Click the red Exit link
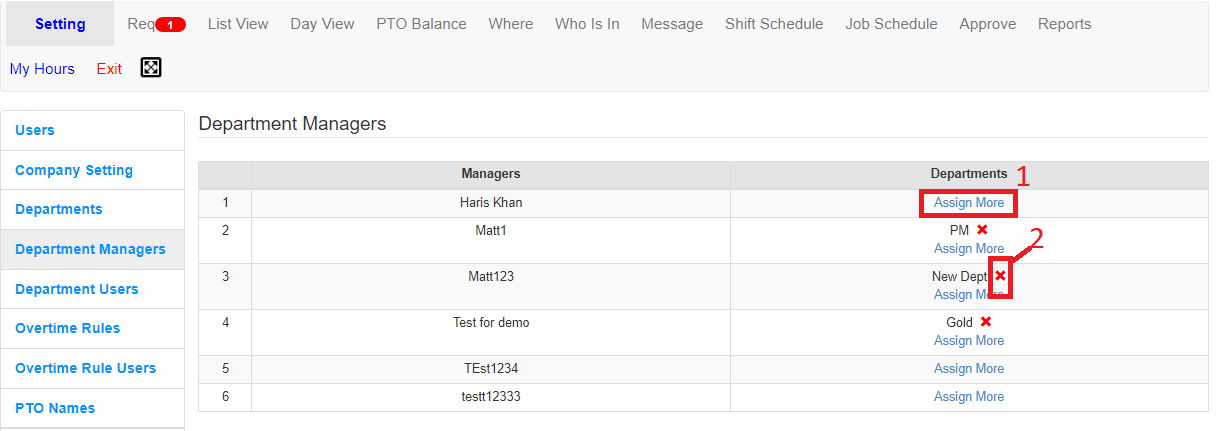This screenshot has height=431, width=1226. pyautogui.click(x=109, y=69)
